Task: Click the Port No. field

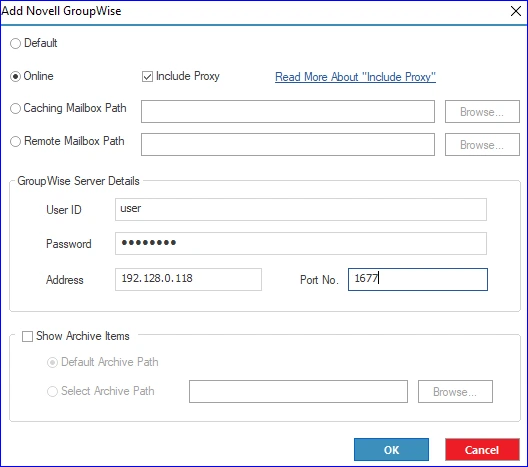Action: [x=418, y=279]
